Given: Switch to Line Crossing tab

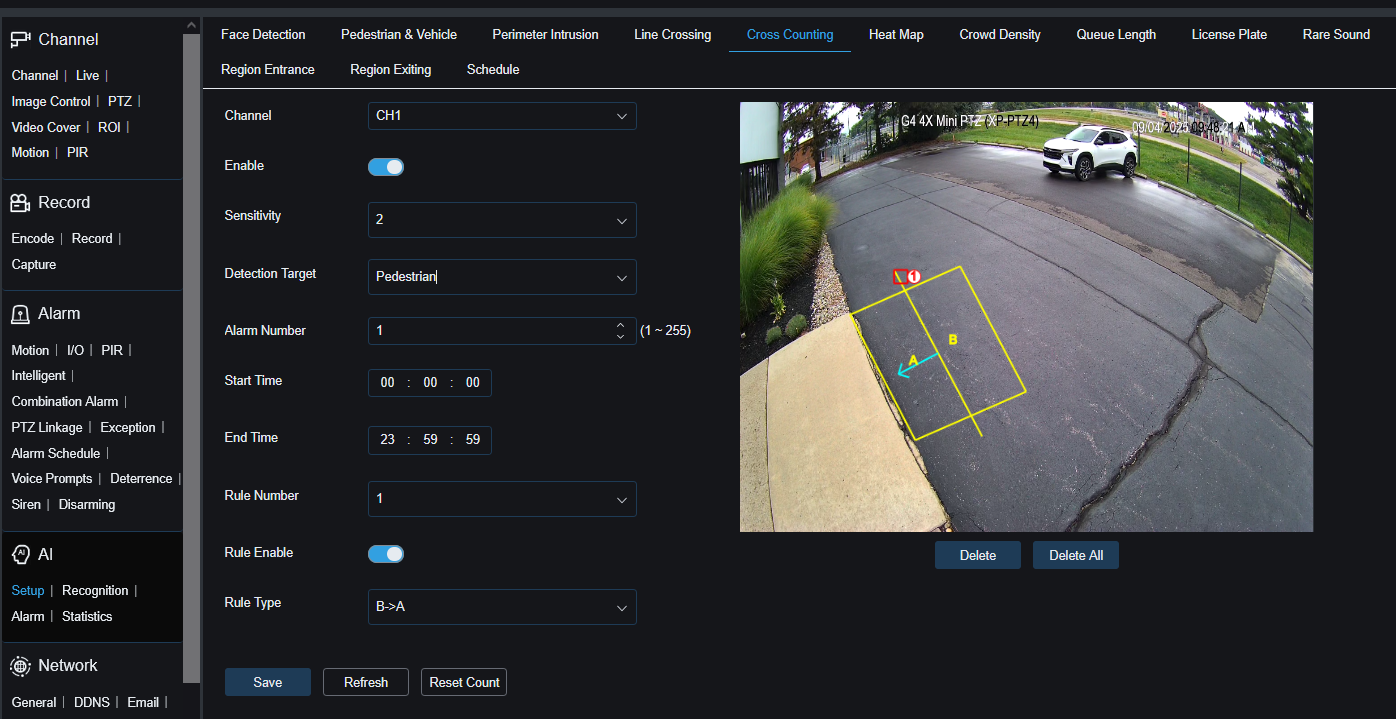Looking at the screenshot, I should [672, 35].
